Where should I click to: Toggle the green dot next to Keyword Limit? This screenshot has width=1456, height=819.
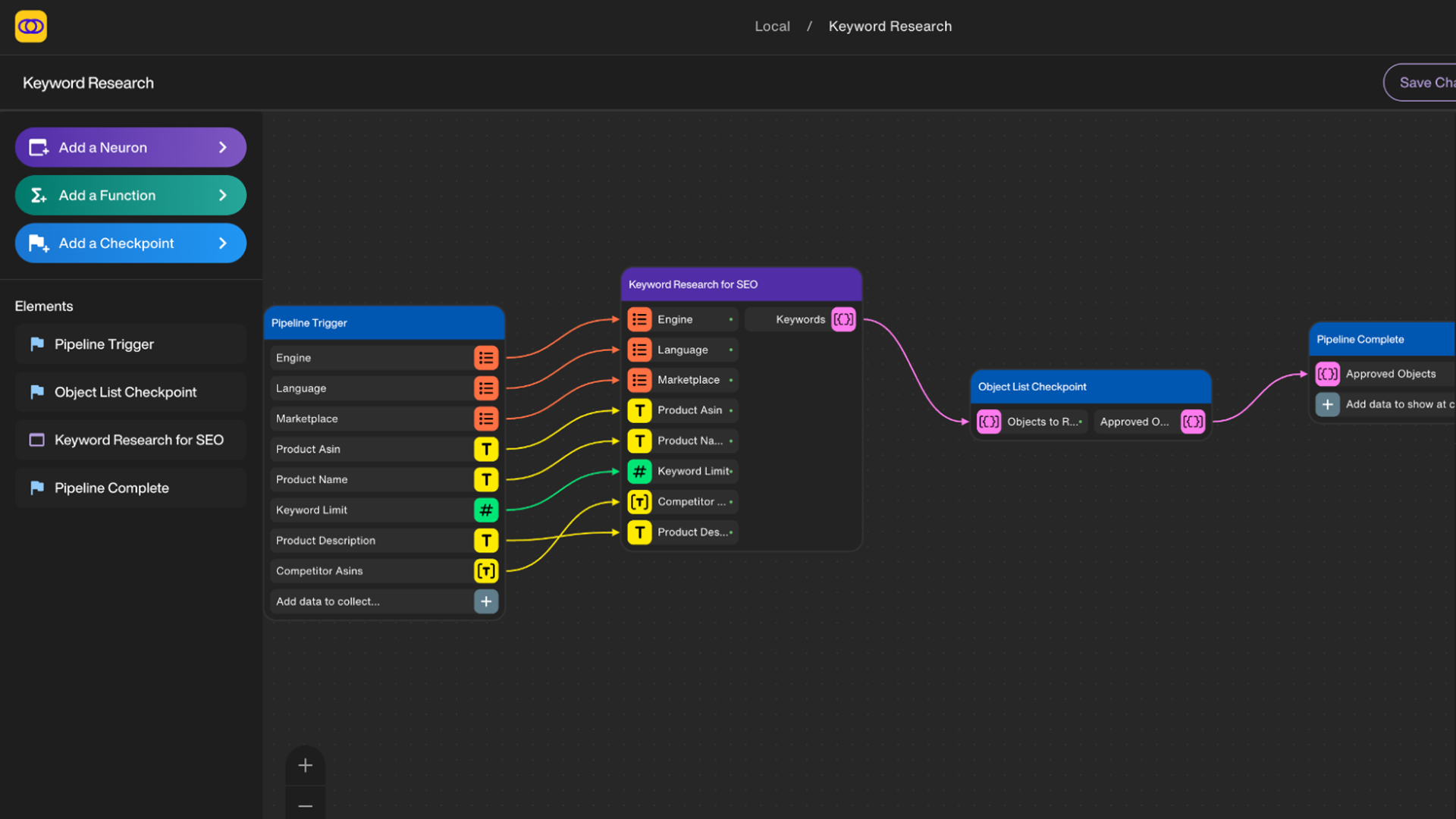(730, 471)
